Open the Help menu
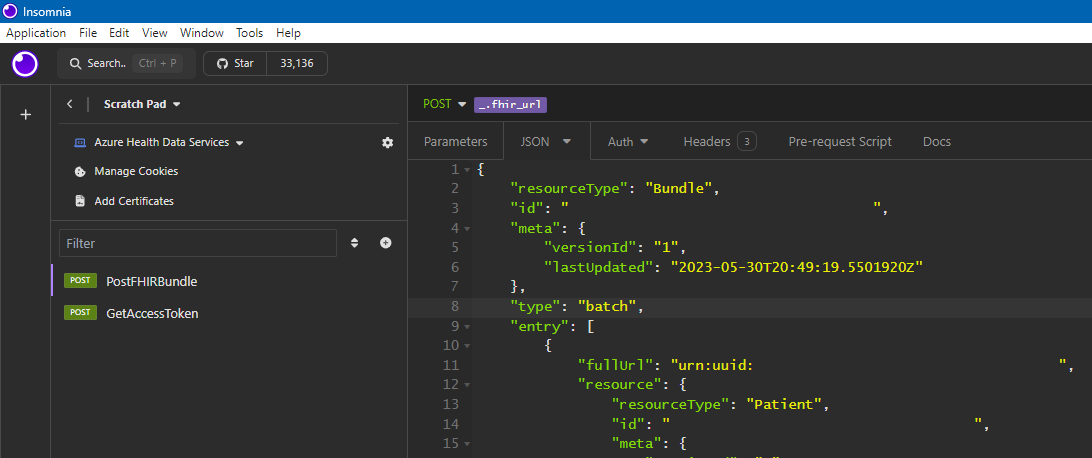This screenshot has width=1092, height=458. point(288,33)
